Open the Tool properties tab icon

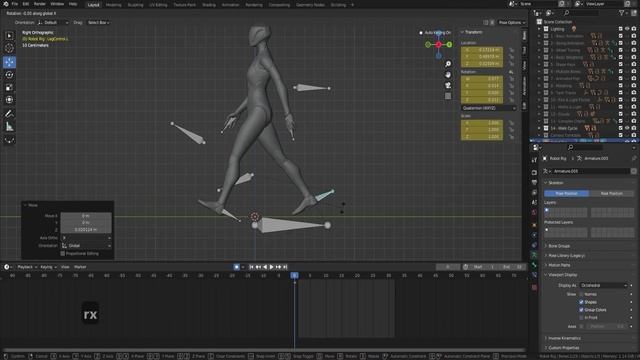coord(534,160)
